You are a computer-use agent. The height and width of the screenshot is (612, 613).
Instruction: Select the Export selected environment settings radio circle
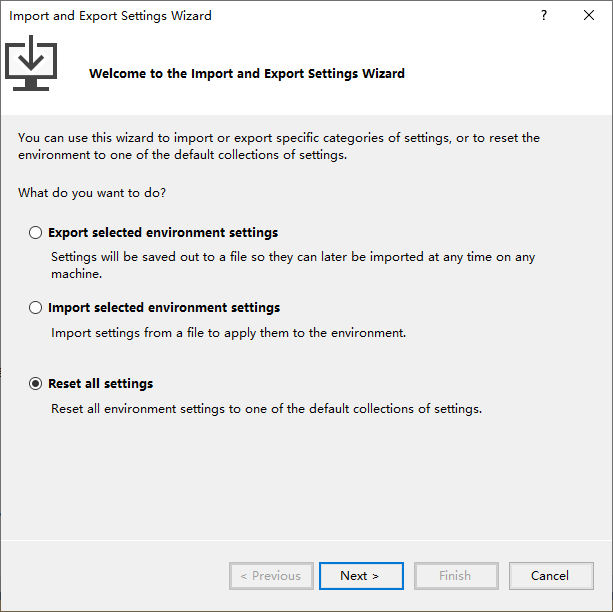tap(36, 233)
